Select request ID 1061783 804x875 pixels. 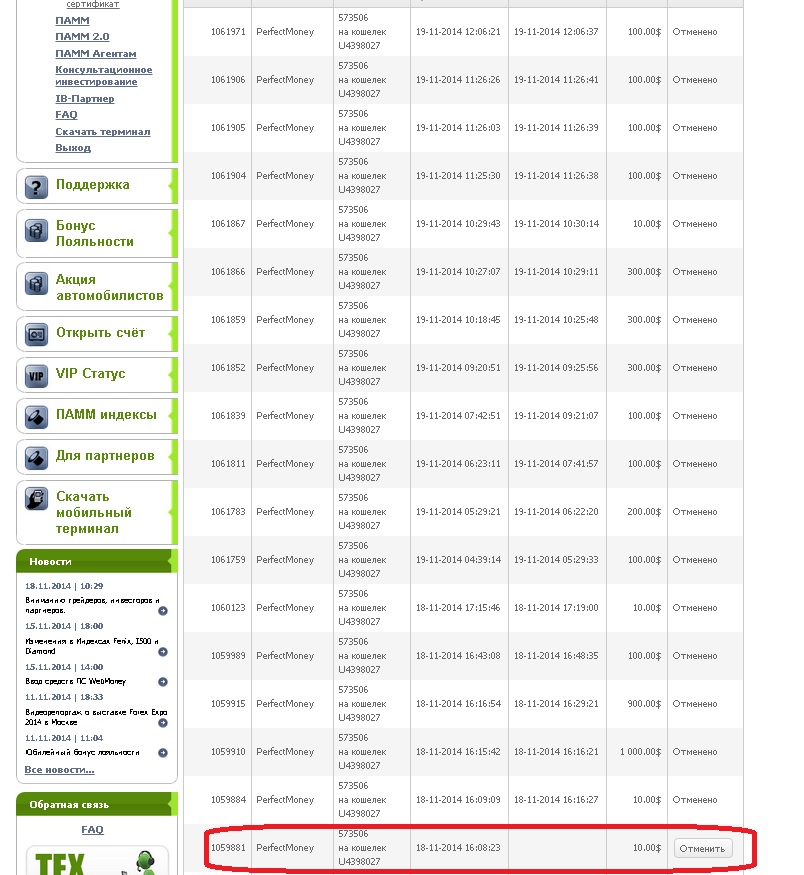[x=228, y=512]
